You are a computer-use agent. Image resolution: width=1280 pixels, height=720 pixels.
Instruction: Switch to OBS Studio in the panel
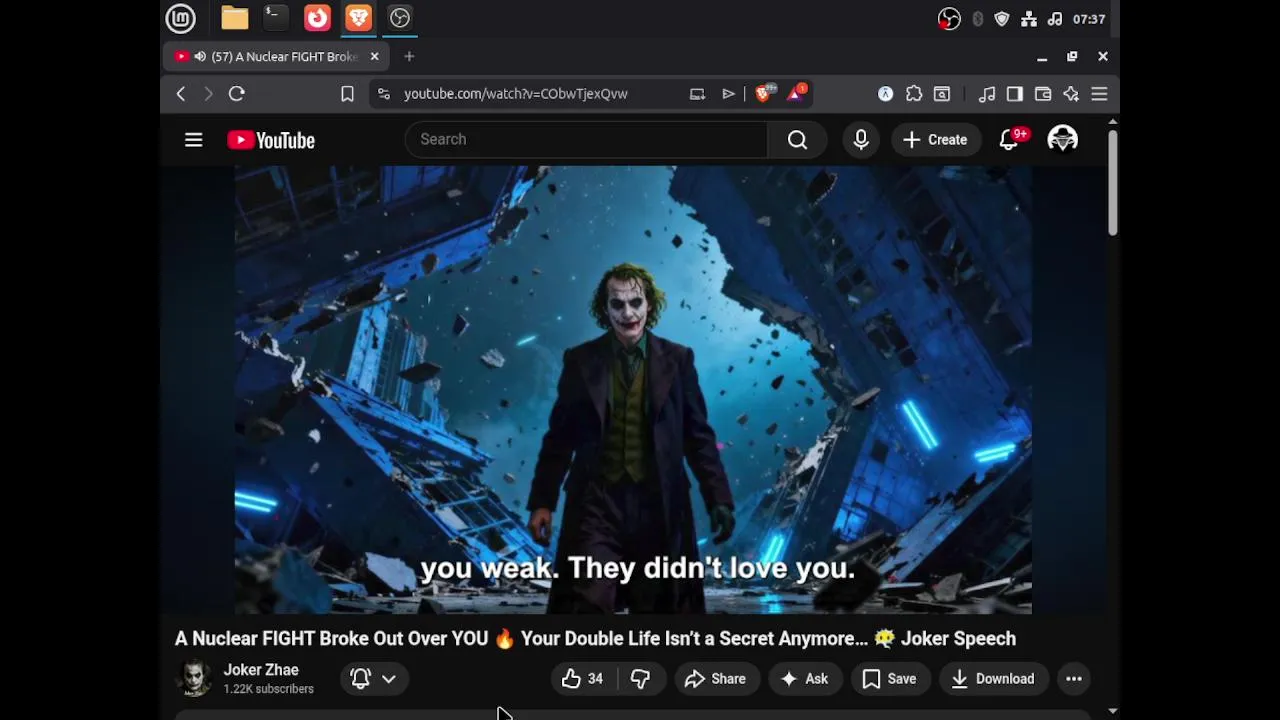click(x=400, y=18)
